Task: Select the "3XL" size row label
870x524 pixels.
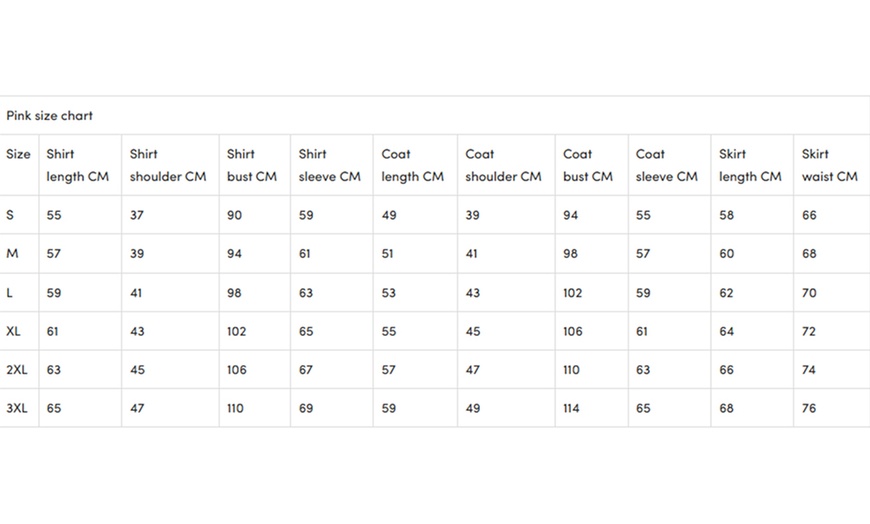Action: [17, 408]
